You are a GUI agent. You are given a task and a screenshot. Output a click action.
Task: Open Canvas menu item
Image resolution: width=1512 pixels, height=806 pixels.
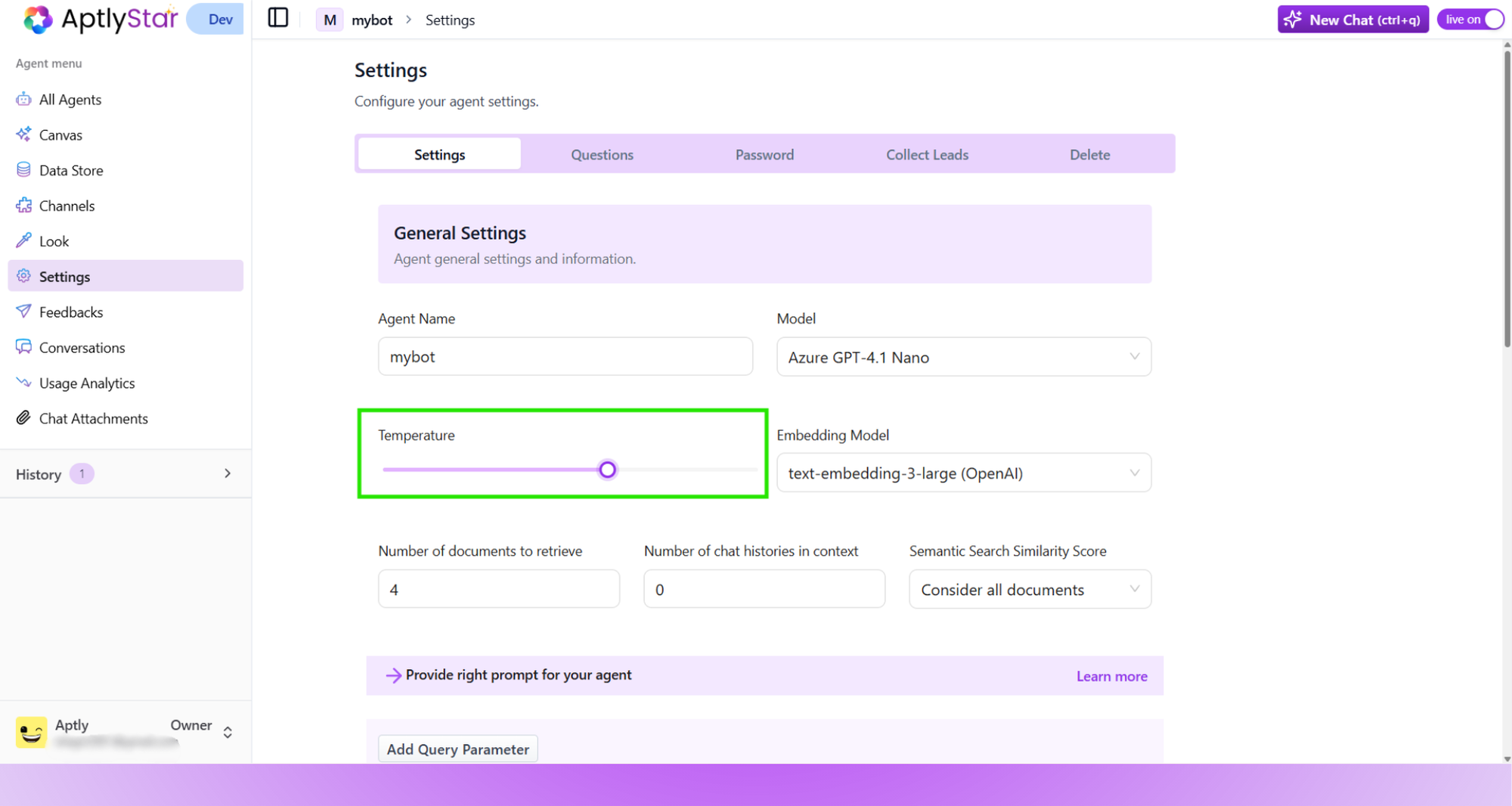pyautogui.click(x=125, y=135)
